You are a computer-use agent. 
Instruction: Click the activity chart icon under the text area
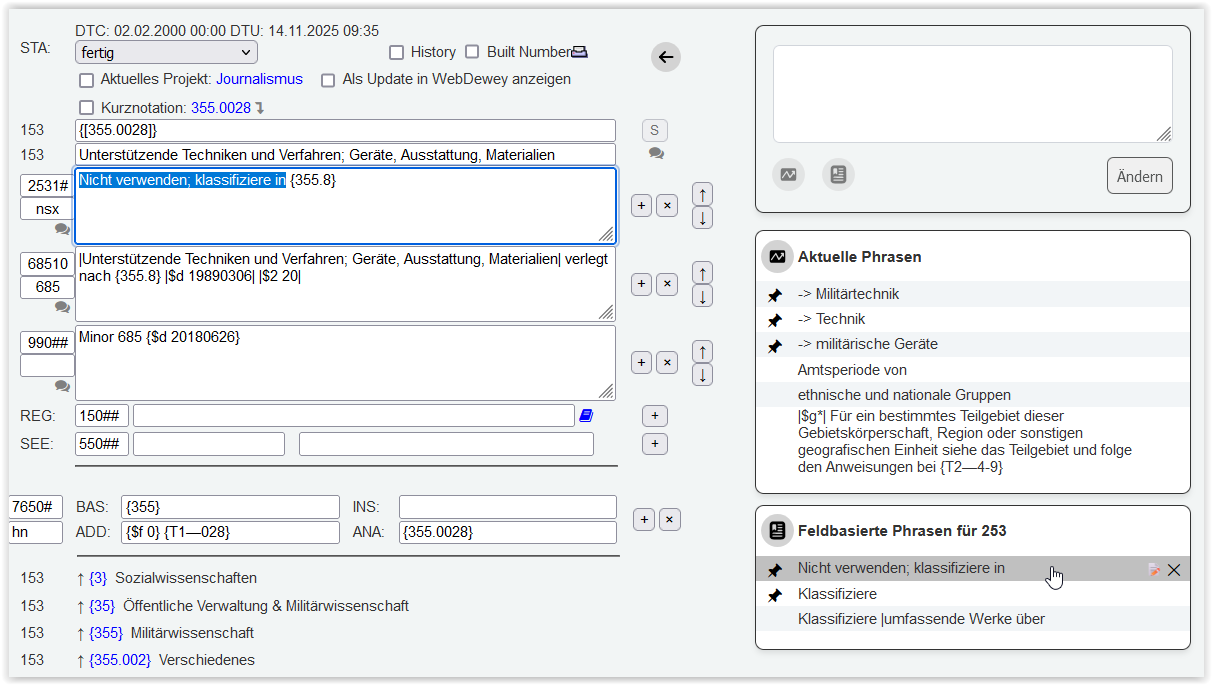click(788, 175)
